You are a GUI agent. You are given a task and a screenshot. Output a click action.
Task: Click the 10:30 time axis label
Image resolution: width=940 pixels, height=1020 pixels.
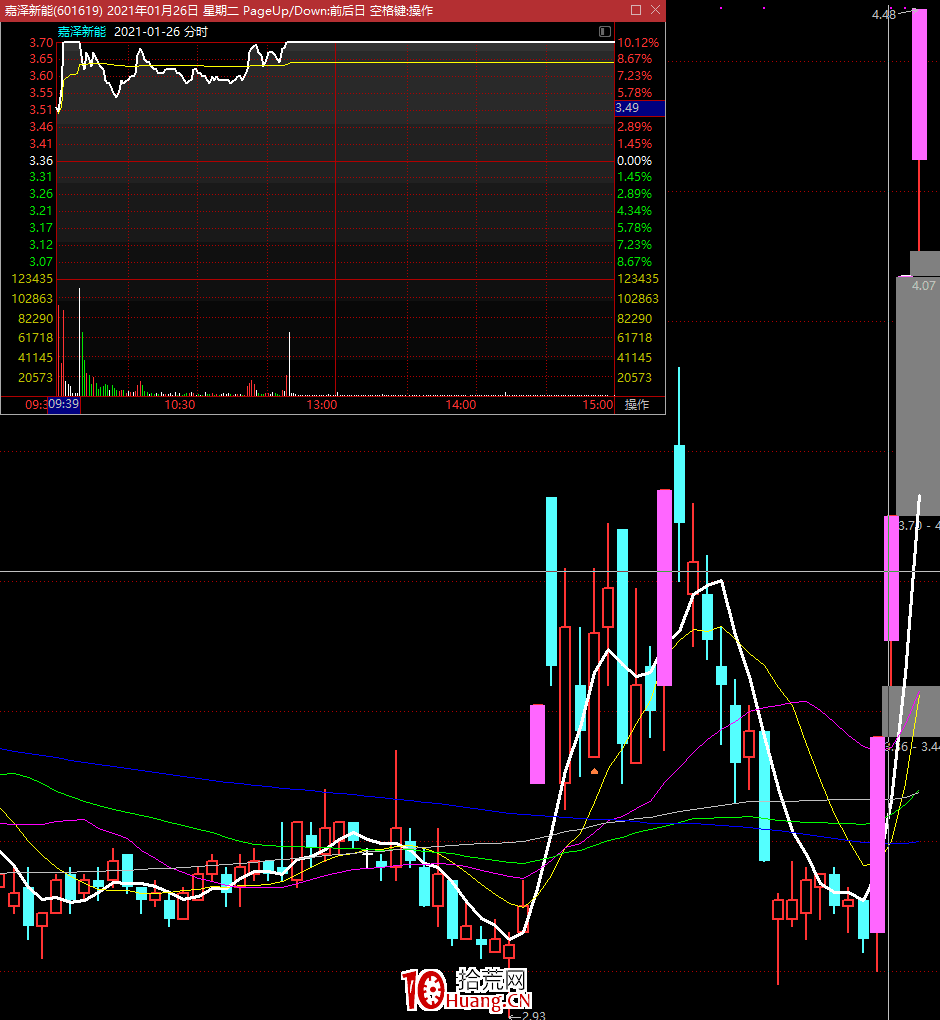180,405
